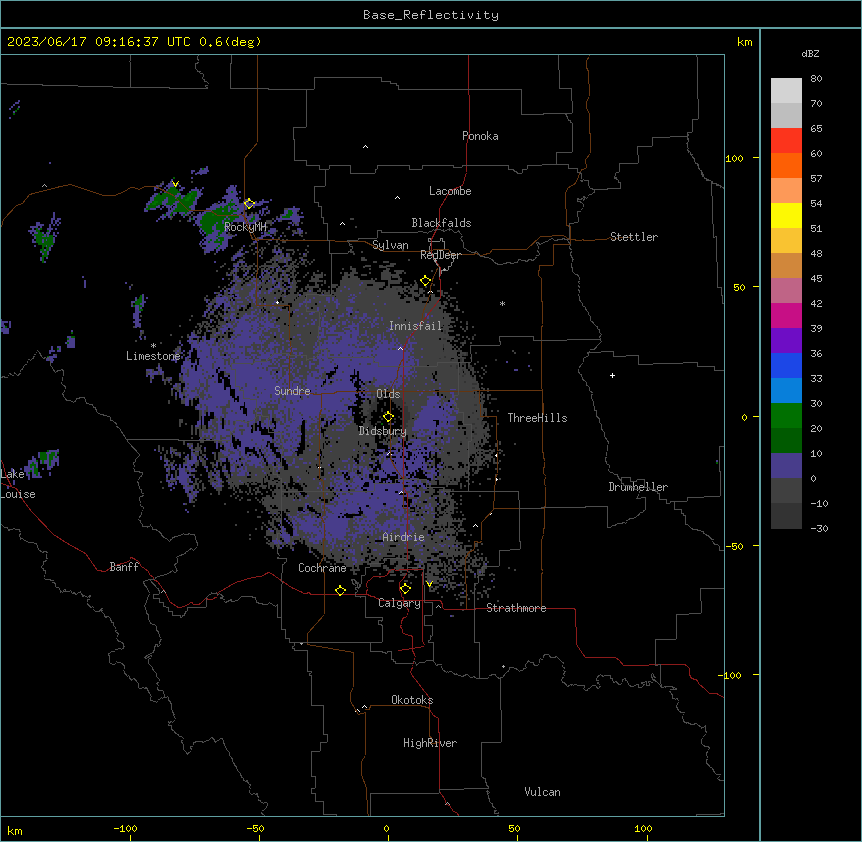Click the 0 tick on bottom km axis

[x=386, y=829]
